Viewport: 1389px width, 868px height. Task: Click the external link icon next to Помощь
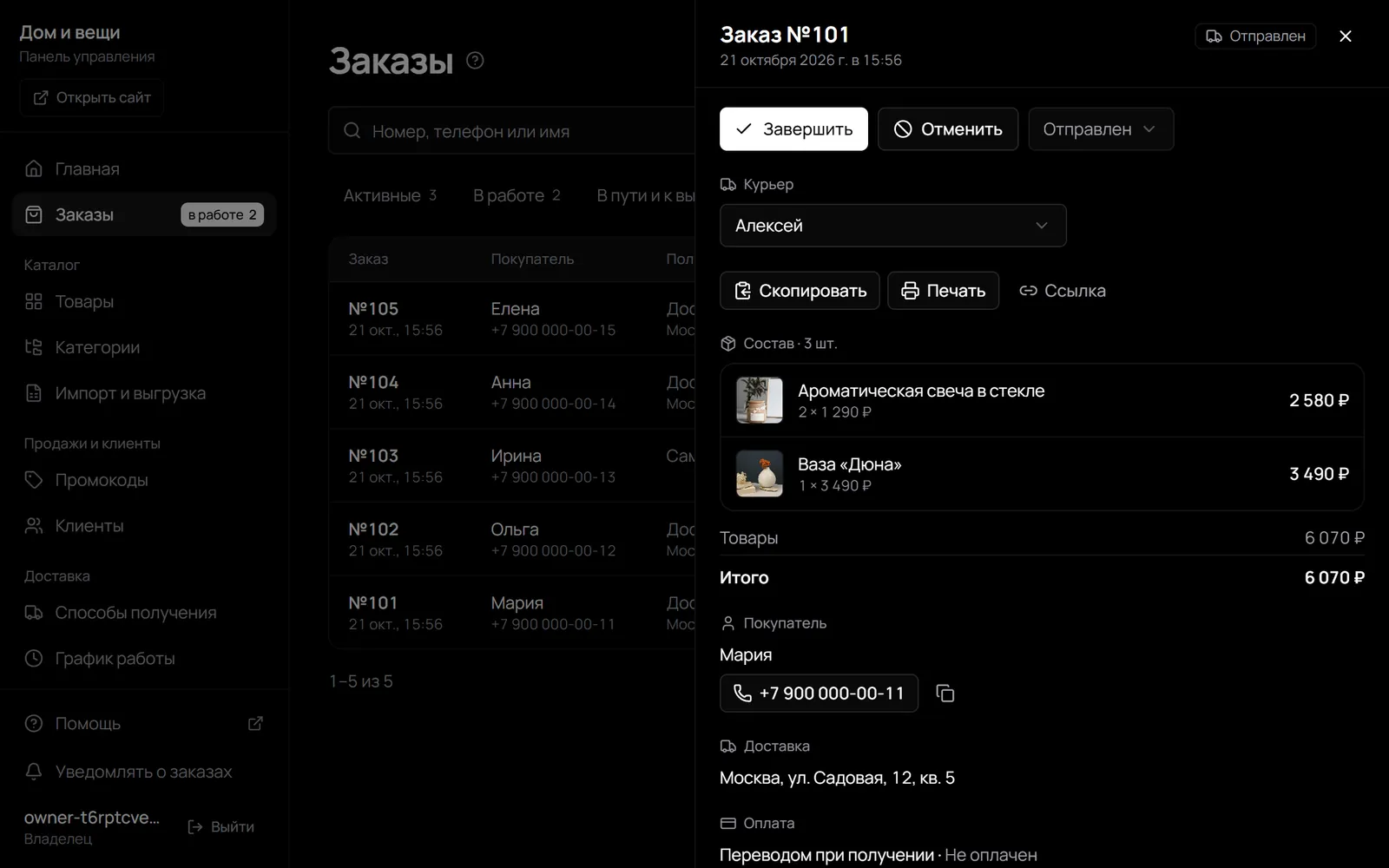[255, 723]
